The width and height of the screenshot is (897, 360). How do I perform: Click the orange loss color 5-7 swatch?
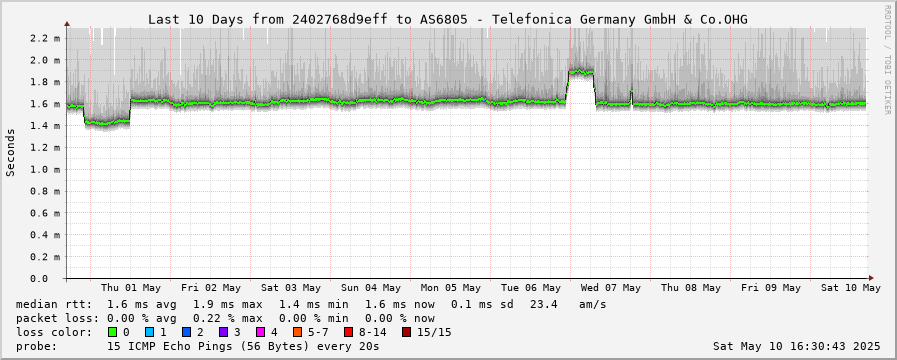click(297, 332)
